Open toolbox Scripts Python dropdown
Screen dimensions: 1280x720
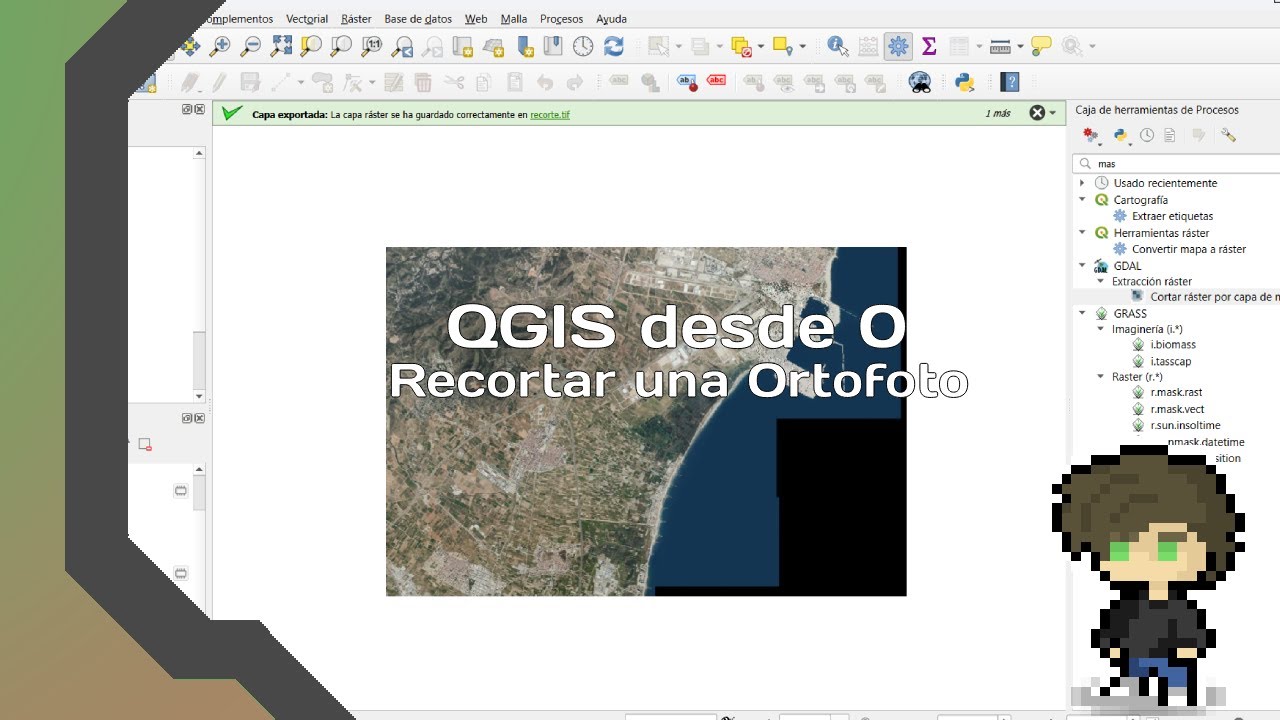[x=1122, y=135]
